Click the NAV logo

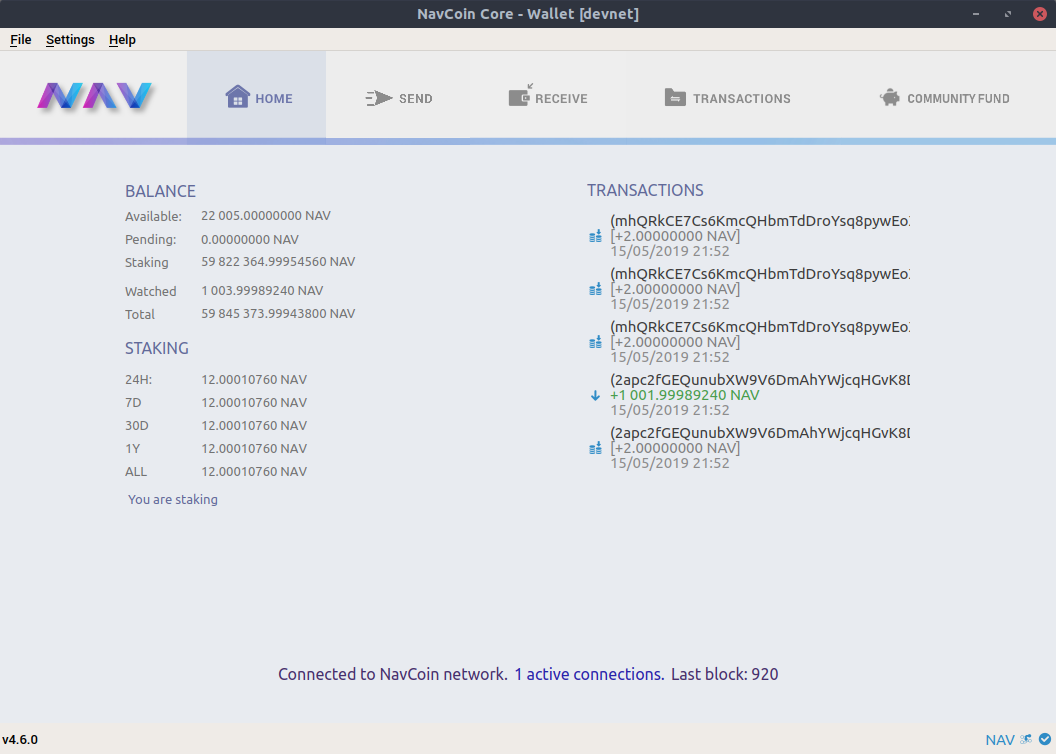tap(94, 96)
